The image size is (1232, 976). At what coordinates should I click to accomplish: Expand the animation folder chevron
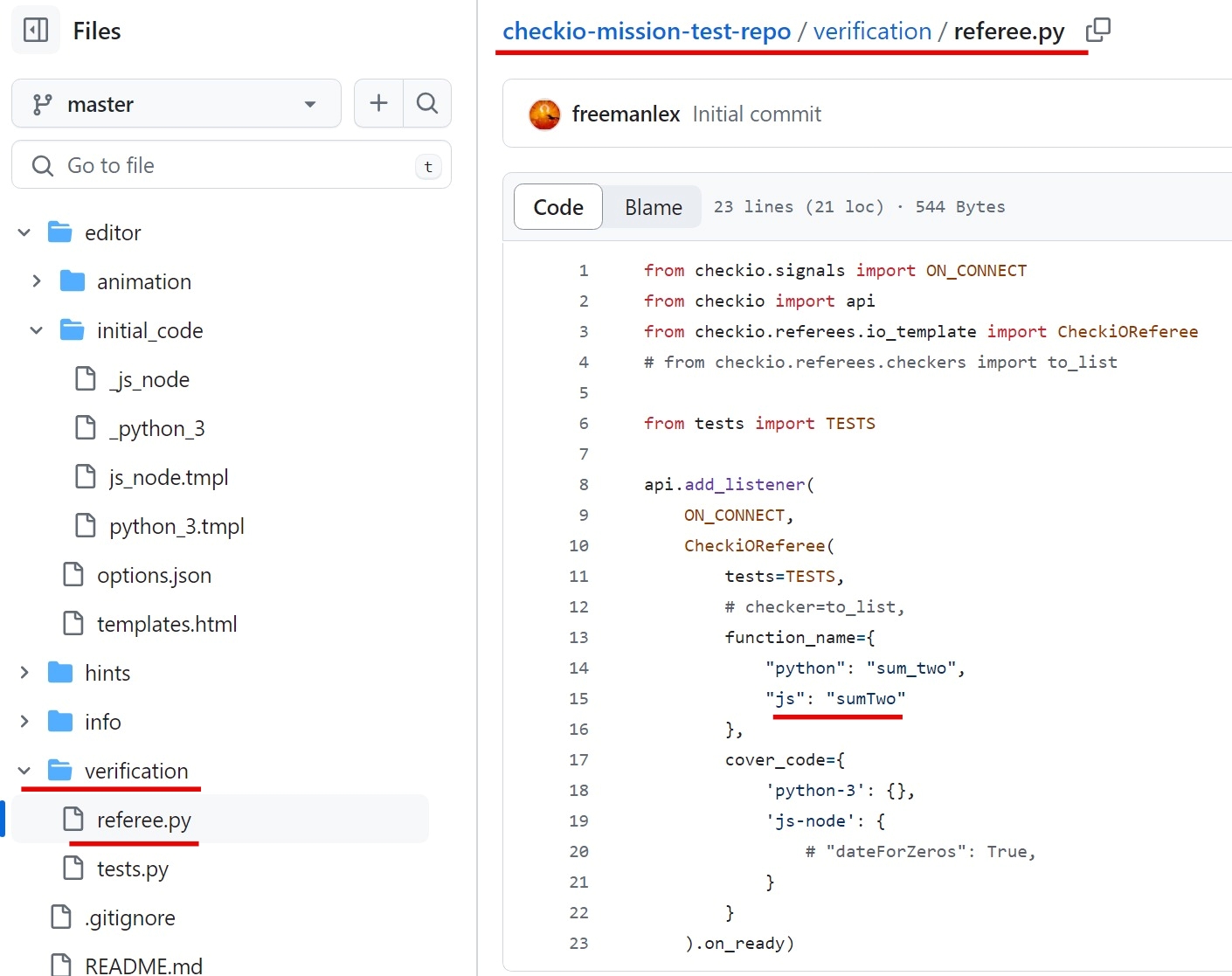point(37,281)
